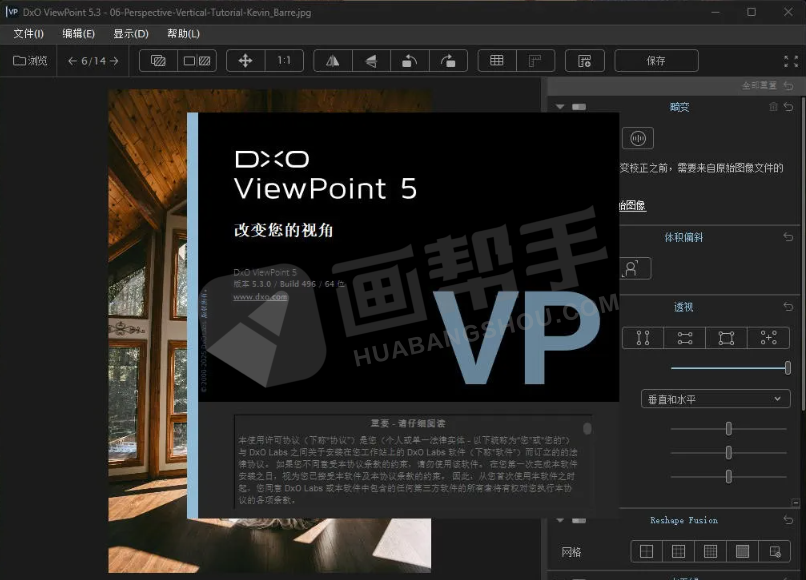Open www.dxo.com link in splash

260,297
